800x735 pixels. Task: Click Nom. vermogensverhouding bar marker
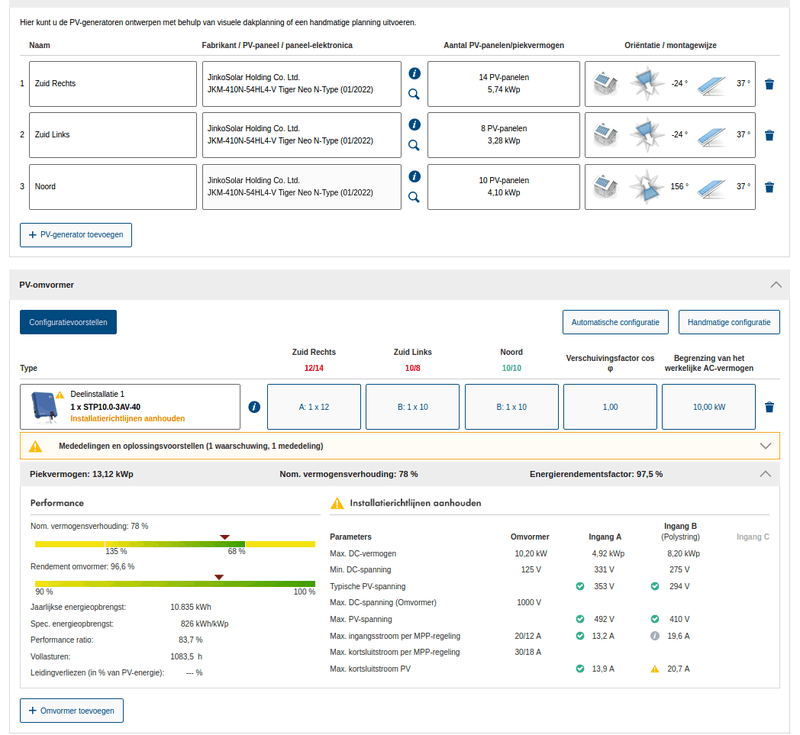point(224,537)
